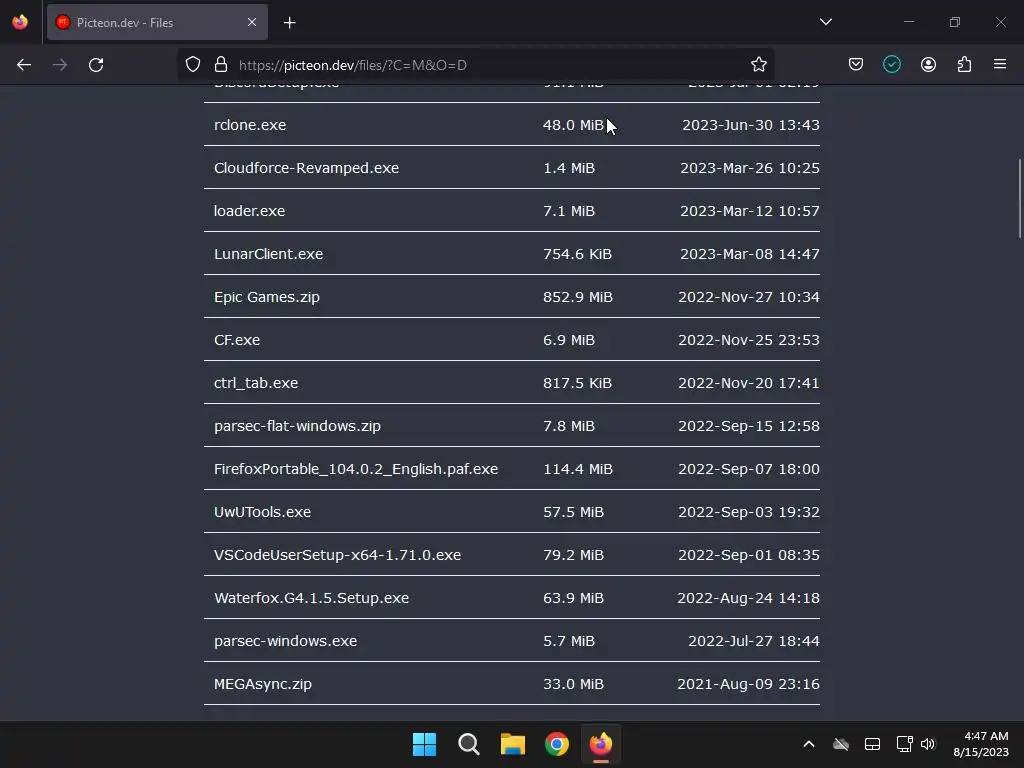Download loader.exe
This screenshot has height=768, width=1024.
[249, 211]
